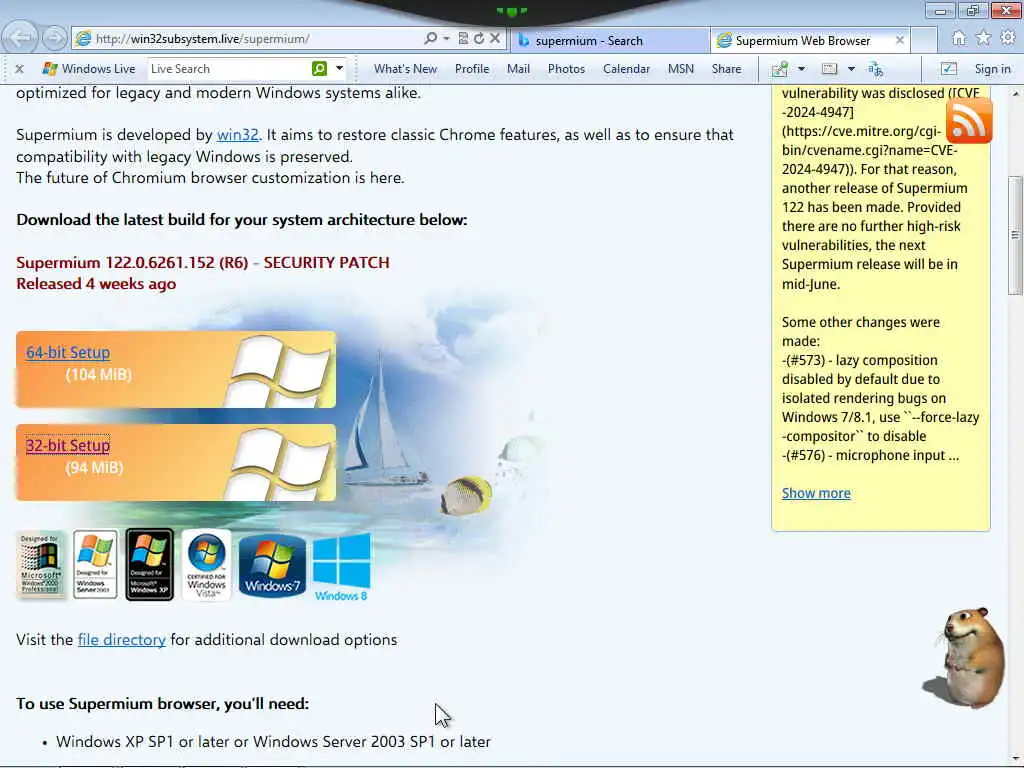
Task: Click the Supermium 122.0.6261.152 (R6) version heading
Action: tap(203, 263)
